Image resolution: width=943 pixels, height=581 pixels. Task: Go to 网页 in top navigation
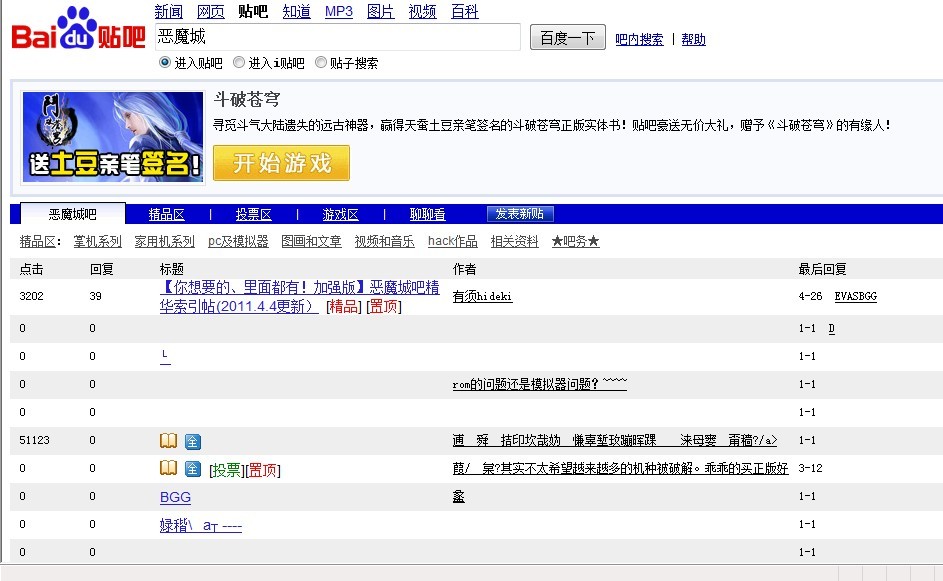(x=210, y=11)
